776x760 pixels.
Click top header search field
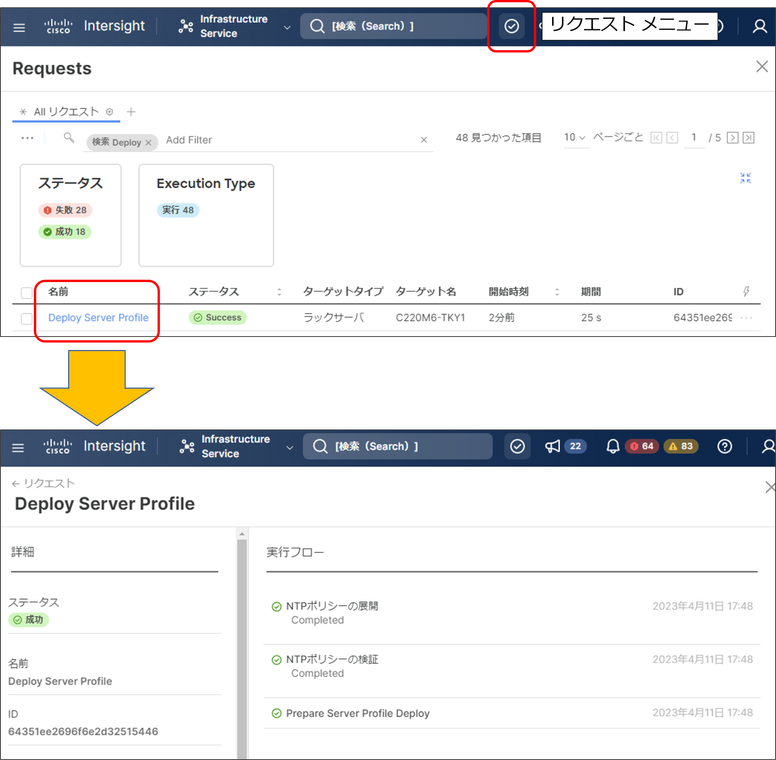[x=393, y=26]
